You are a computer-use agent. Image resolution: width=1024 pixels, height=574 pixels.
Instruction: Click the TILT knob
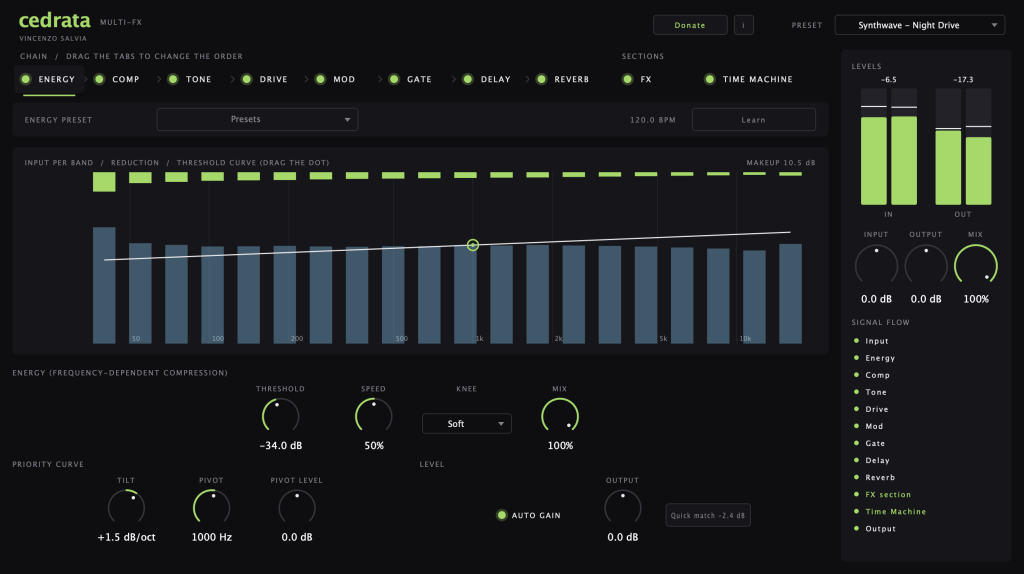126,507
